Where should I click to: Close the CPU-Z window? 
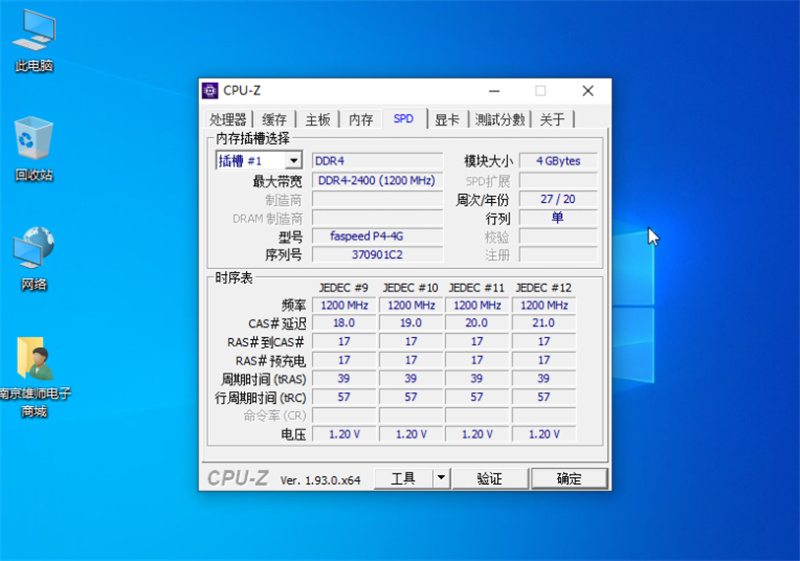click(588, 91)
